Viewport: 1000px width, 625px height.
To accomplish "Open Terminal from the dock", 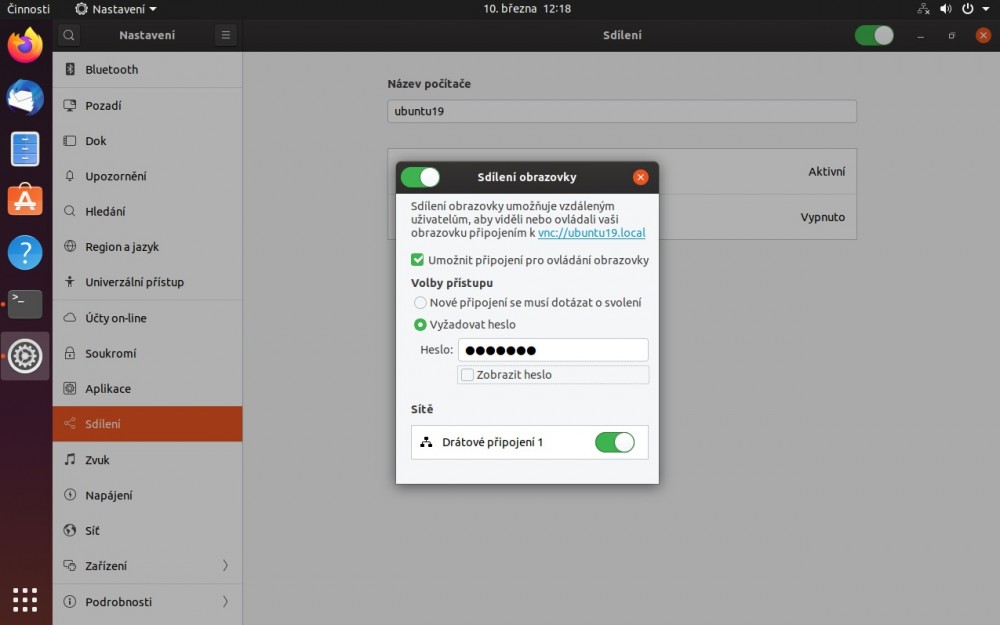I will point(25,304).
